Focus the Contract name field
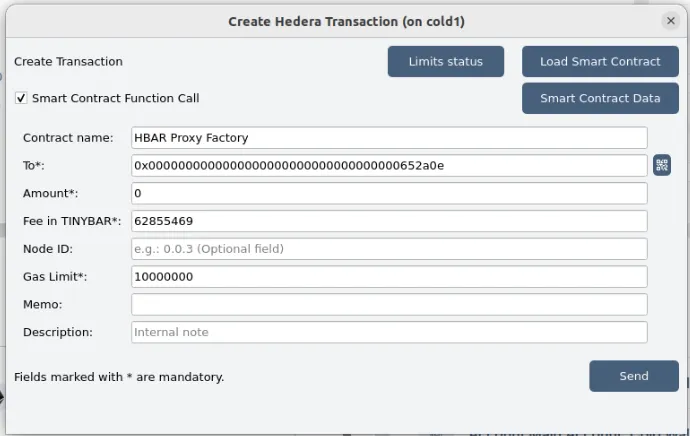 (x=389, y=138)
